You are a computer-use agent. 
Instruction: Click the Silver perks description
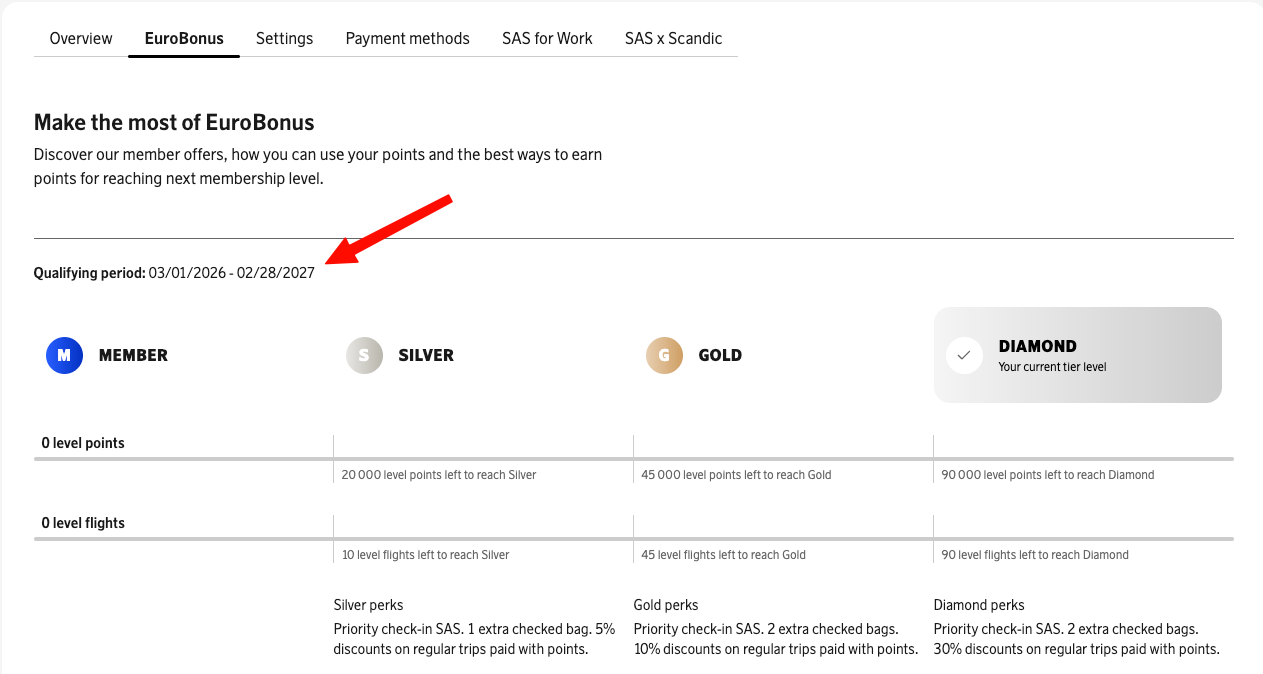coord(474,639)
